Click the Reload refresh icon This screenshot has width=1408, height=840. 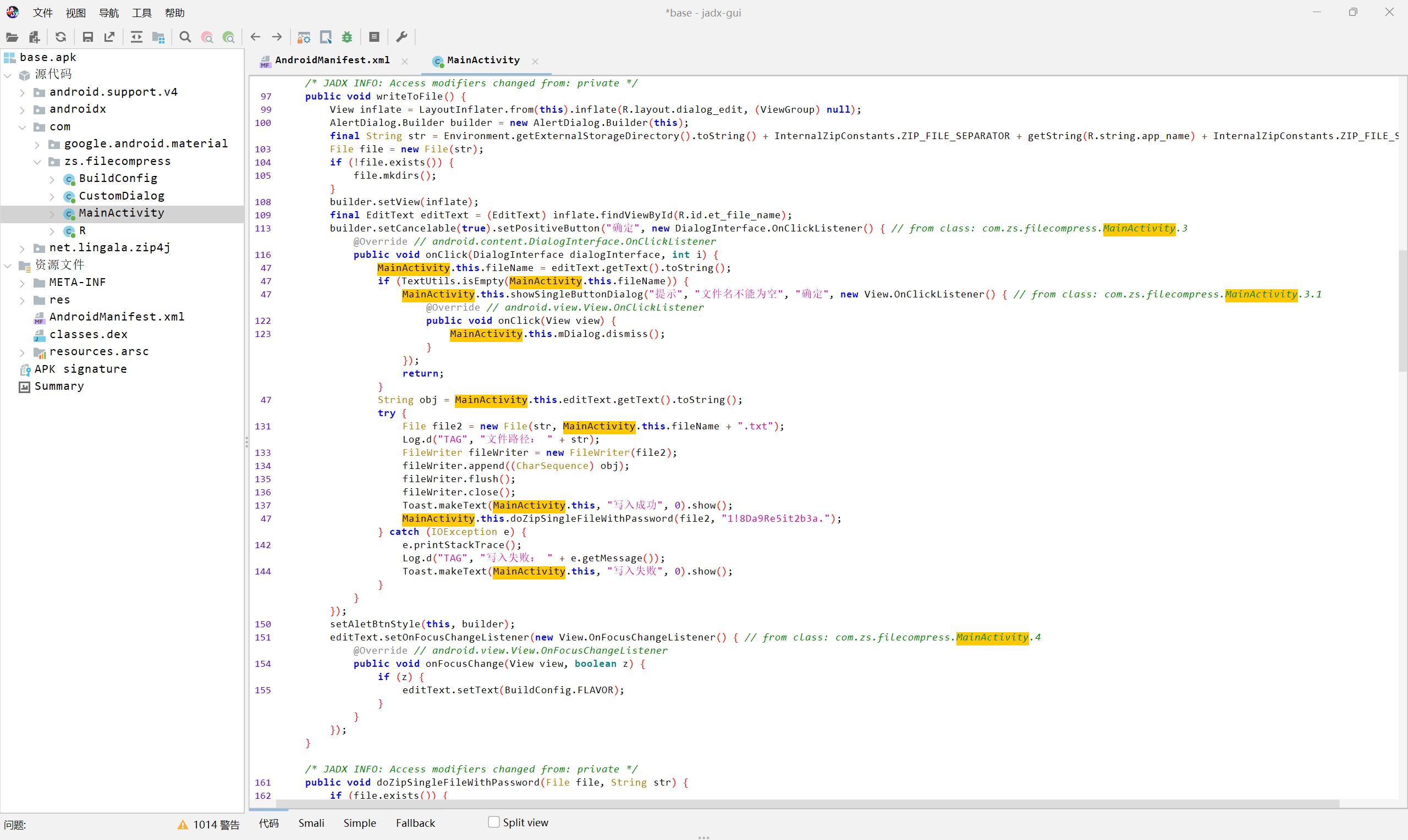coord(61,37)
